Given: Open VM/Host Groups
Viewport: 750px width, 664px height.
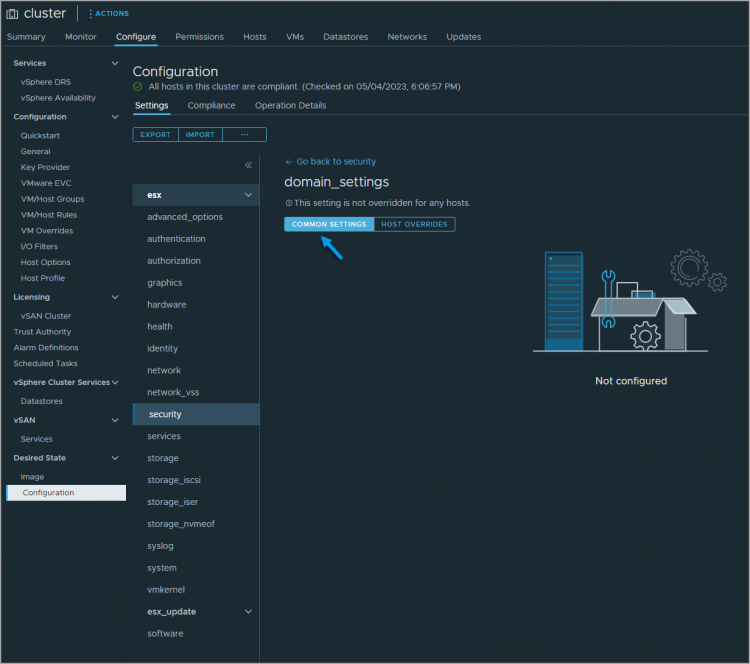Looking at the screenshot, I should coord(52,199).
